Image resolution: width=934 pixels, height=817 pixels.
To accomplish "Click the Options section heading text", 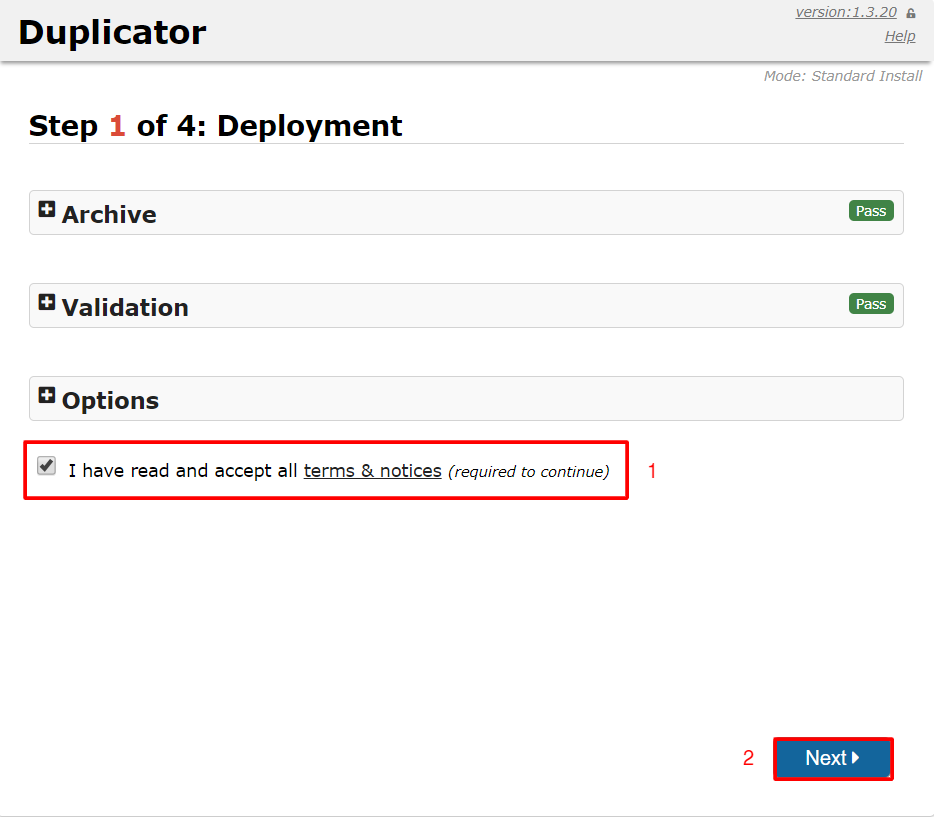I will pos(110,401).
